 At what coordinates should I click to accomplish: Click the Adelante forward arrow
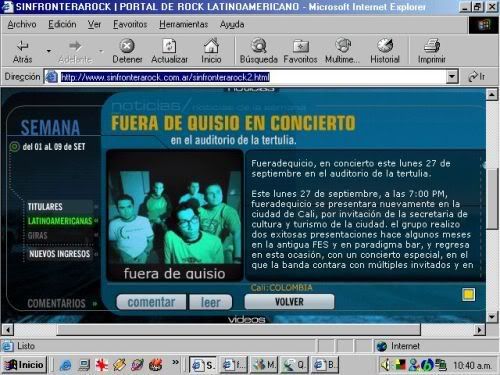coord(75,51)
